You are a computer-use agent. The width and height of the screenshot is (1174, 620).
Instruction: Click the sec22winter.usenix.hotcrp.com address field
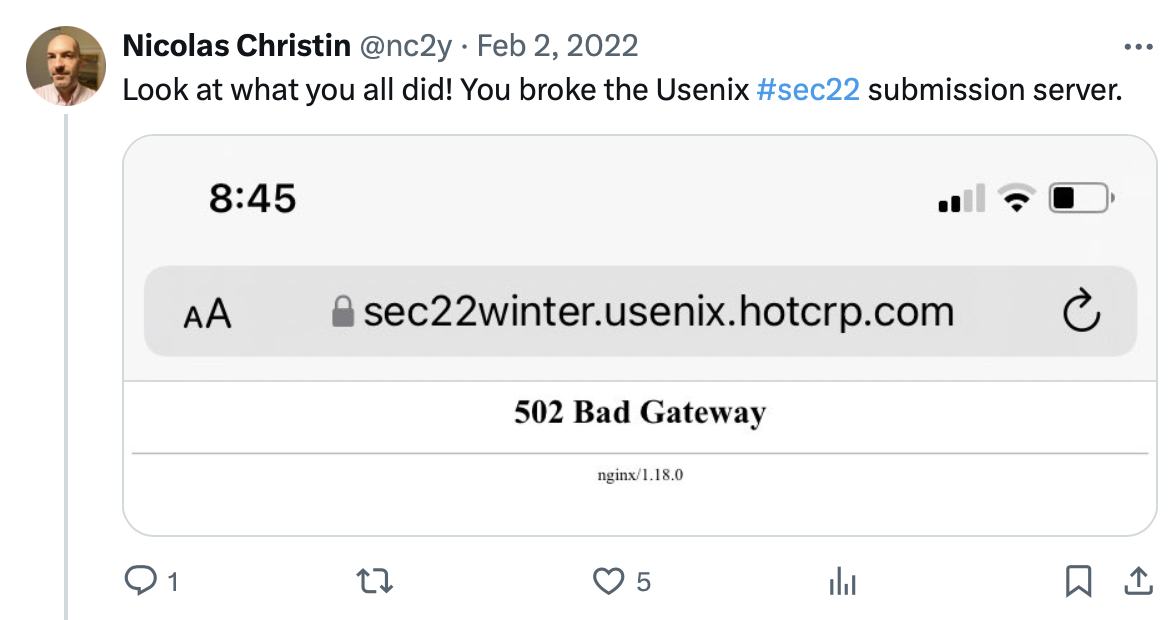pos(657,313)
